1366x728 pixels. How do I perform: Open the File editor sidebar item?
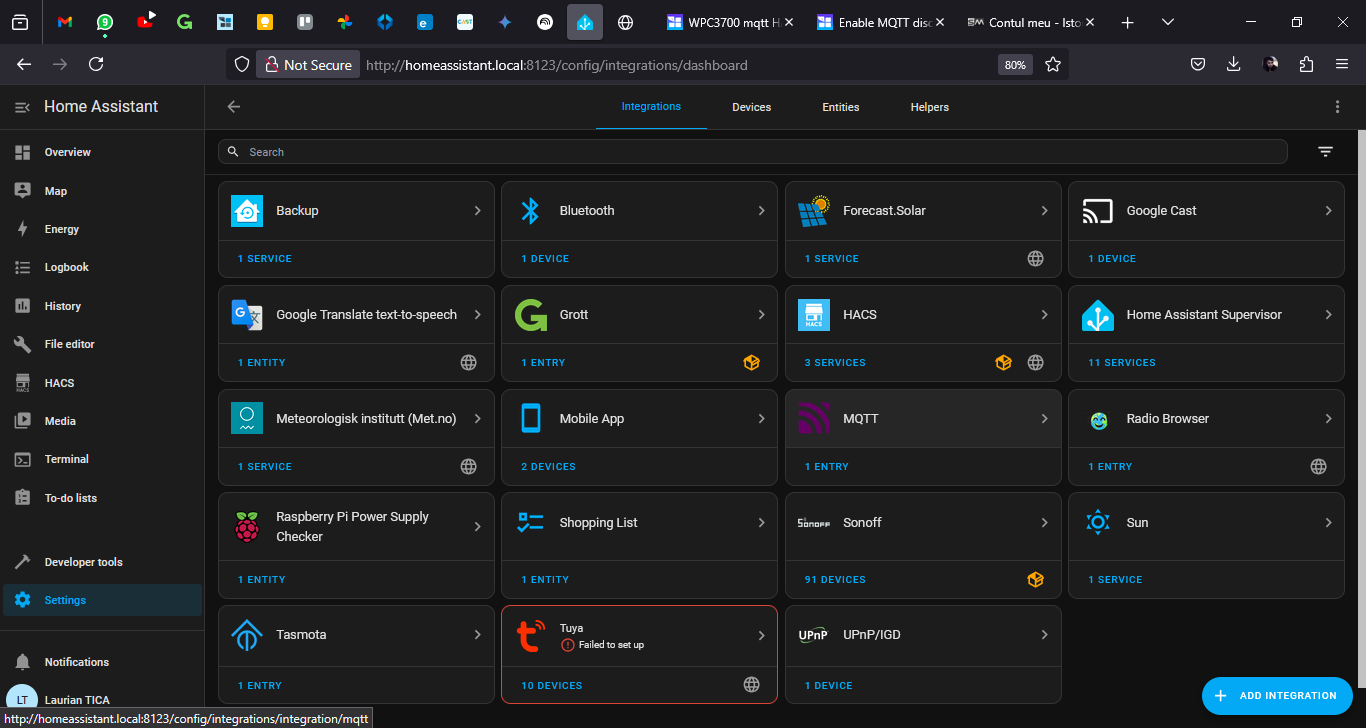click(x=69, y=344)
